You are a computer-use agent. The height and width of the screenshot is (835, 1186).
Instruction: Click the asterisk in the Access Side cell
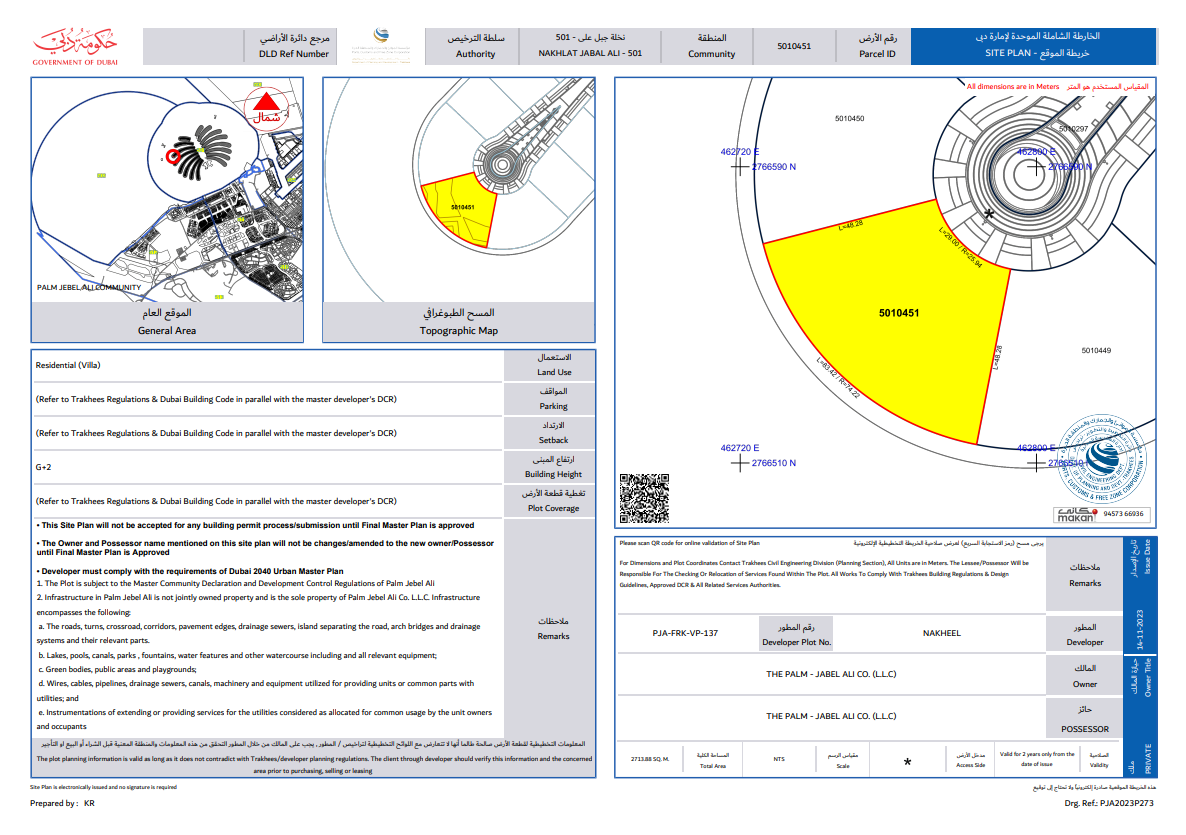pos(907,764)
